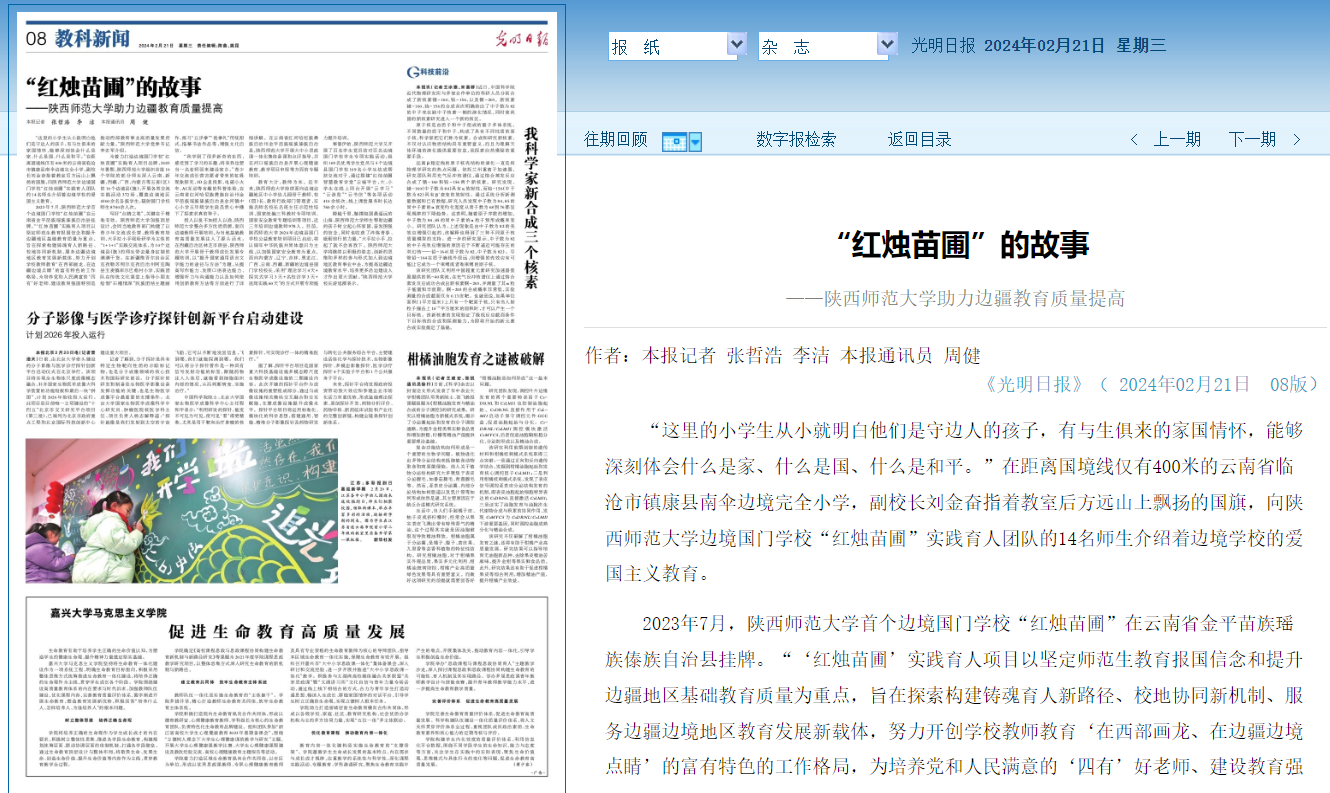Image resolution: width=1330 pixels, height=793 pixels.
Task: Go to 数字报检索 search
Action: tap(796, 140)
